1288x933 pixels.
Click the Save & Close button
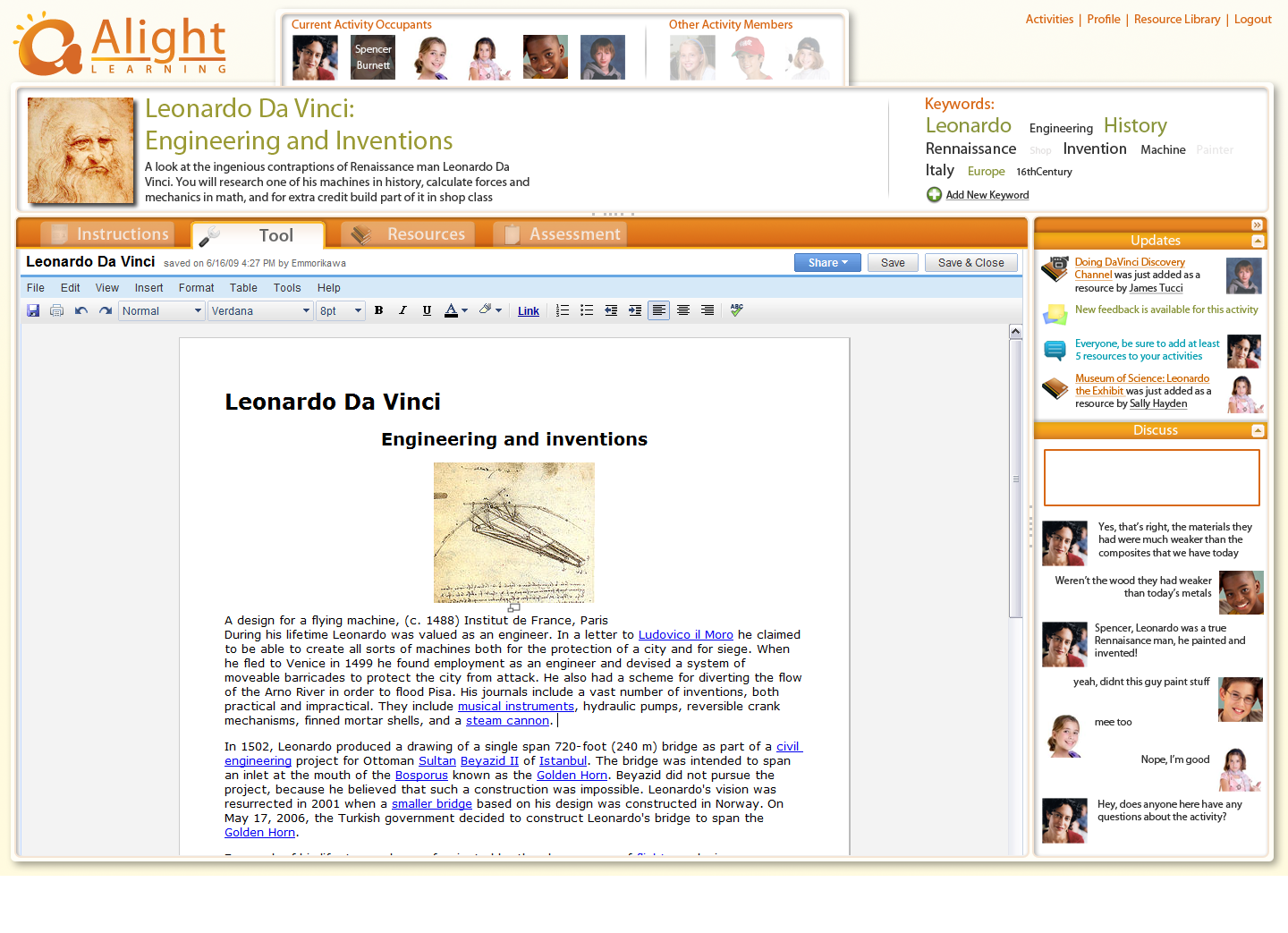(971, 263)
